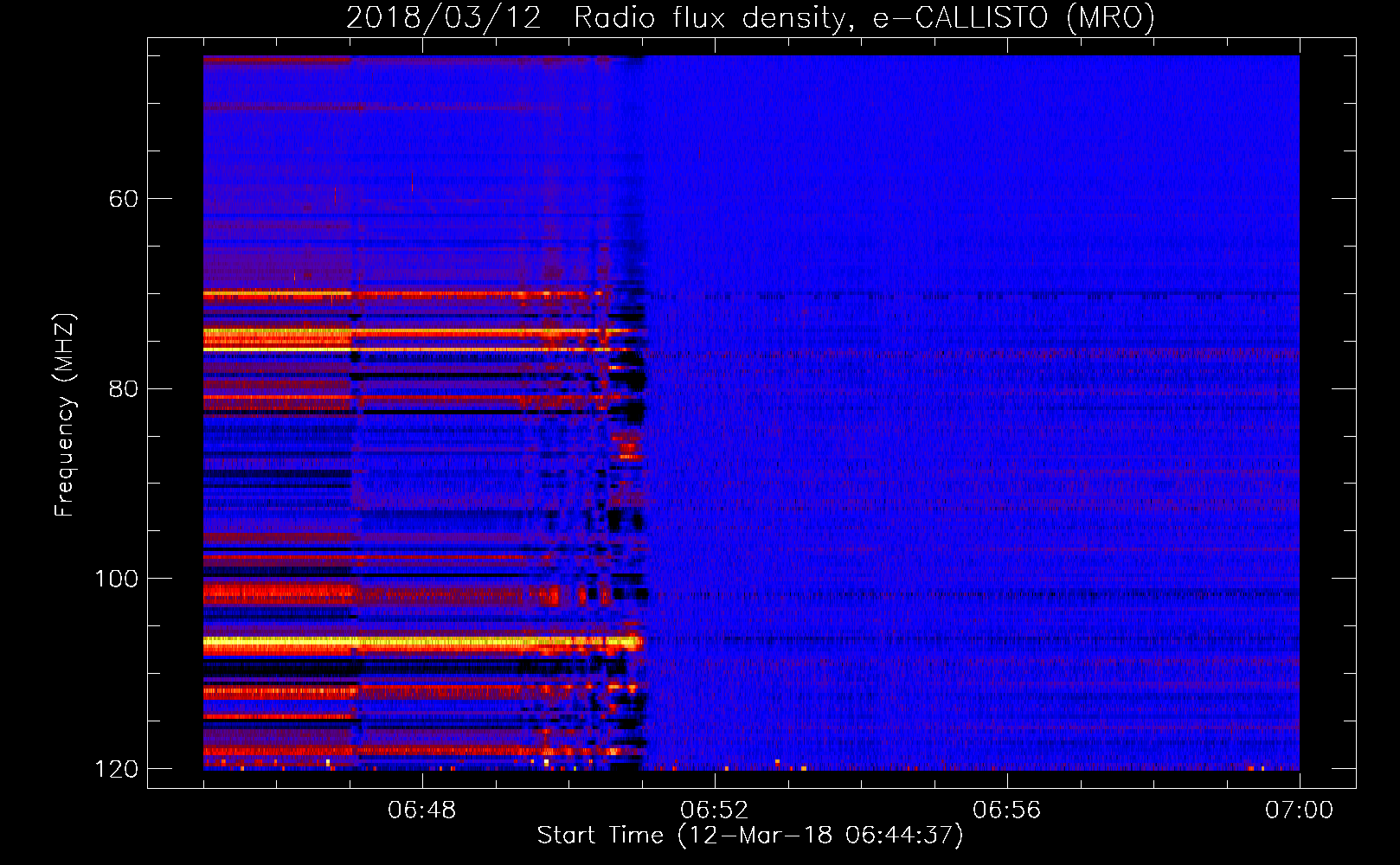Click the 07:00 time tick label
Image resolution: width=1400 pixels, height=865 pixels.
pyautogui.click(x=1299, y=811)
